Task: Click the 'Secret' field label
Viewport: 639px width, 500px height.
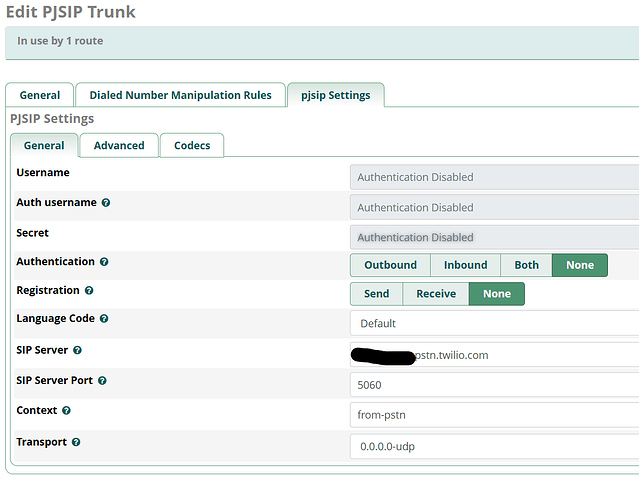Action: (32, 233)
